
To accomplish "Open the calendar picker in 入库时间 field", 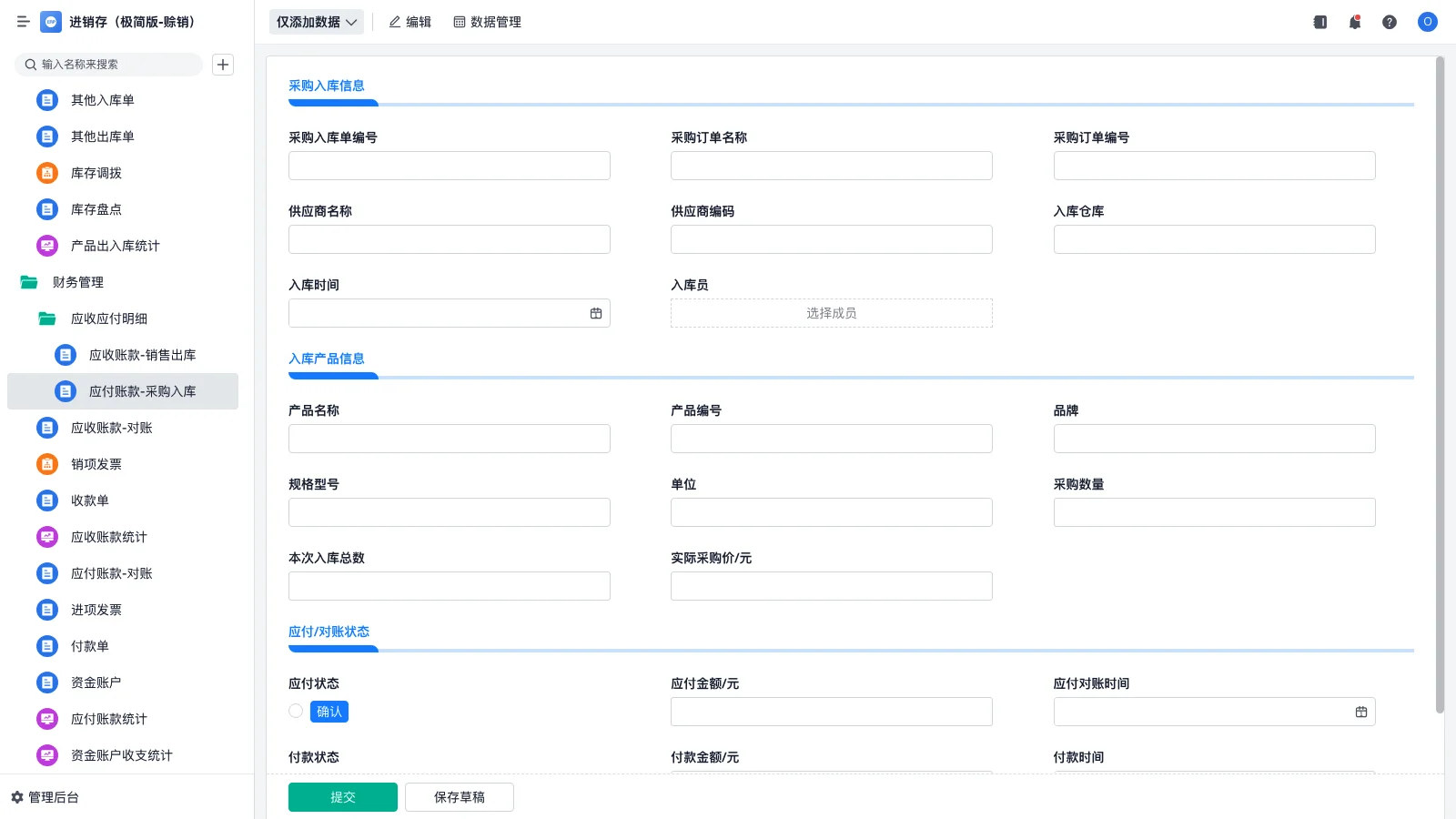I will (596, 312).
